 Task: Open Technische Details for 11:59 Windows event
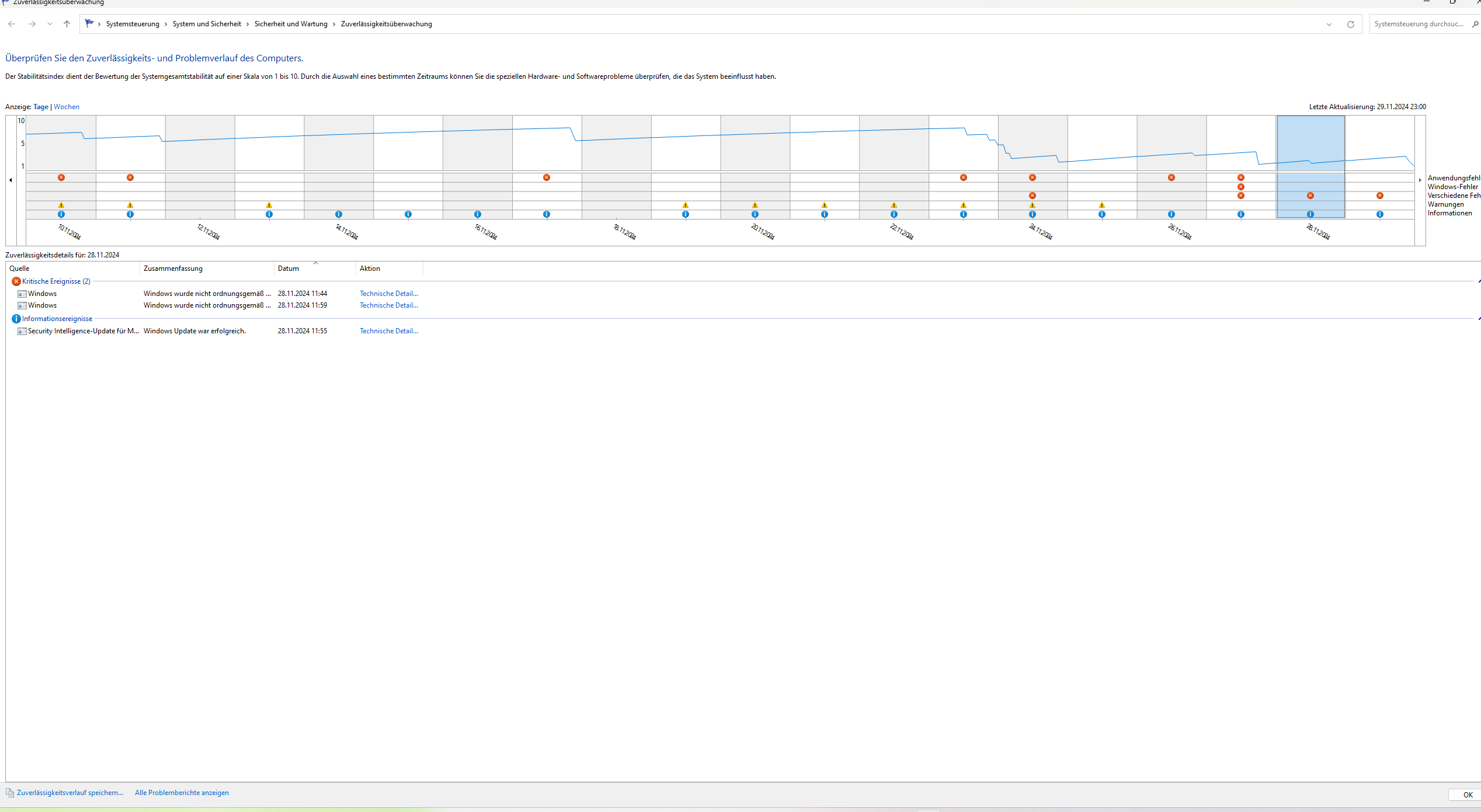(389, 305)
